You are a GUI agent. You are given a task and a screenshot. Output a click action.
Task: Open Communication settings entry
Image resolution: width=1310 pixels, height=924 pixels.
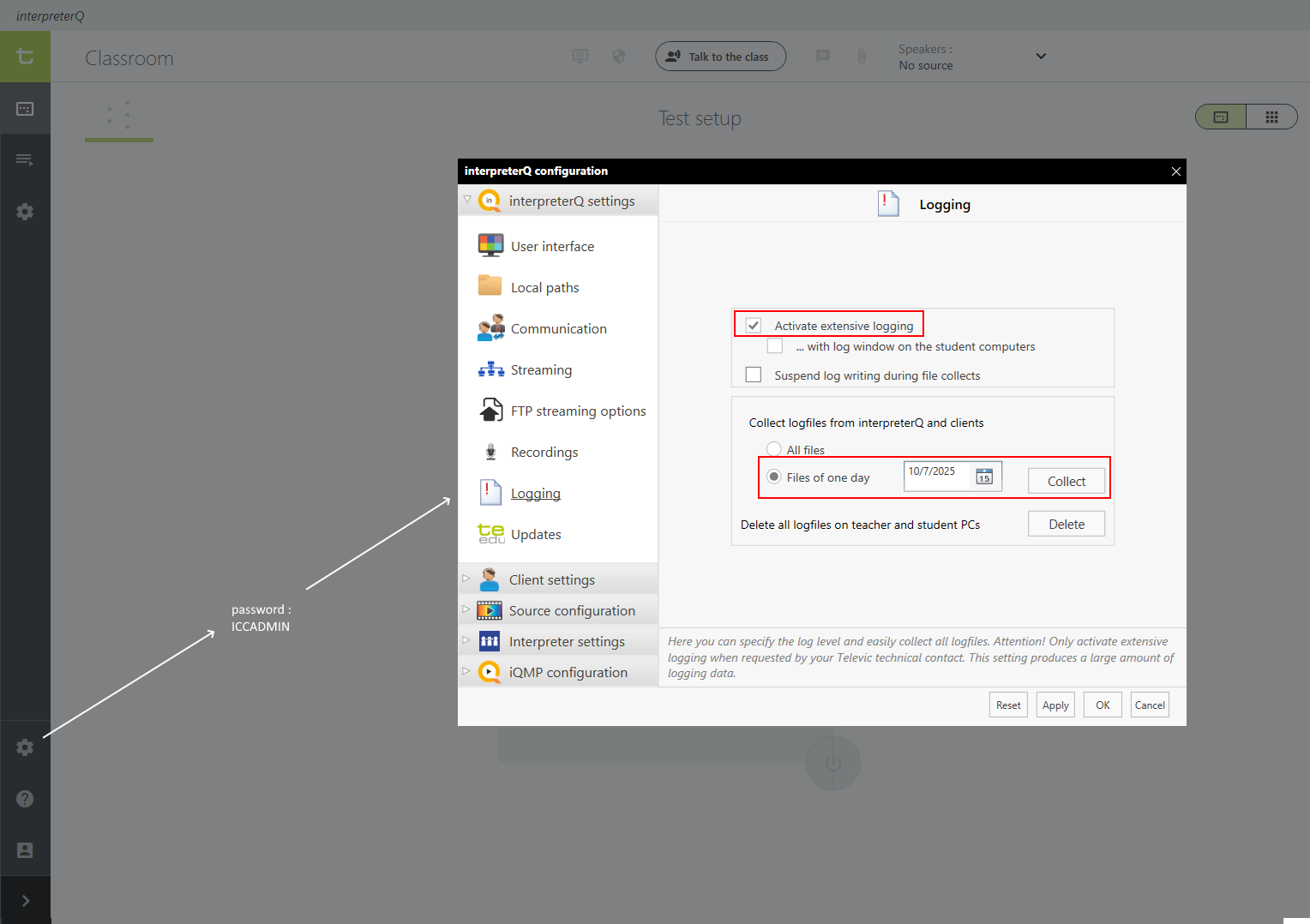click(559, 328)
